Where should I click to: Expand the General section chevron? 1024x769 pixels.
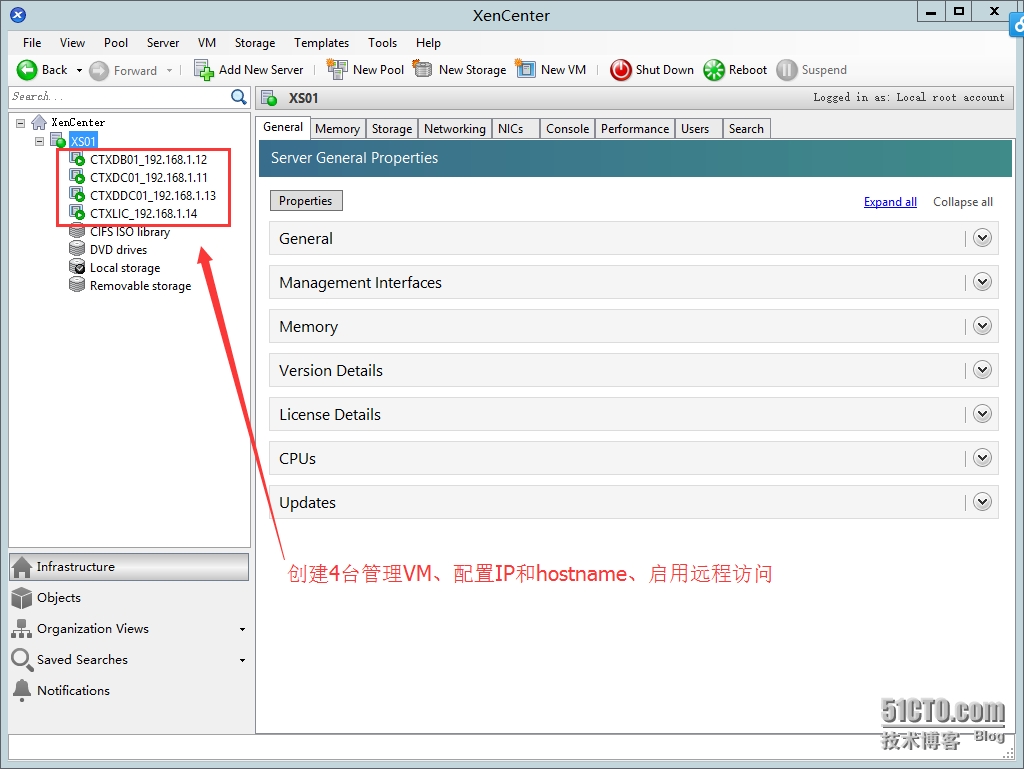[x=982, y=238]
